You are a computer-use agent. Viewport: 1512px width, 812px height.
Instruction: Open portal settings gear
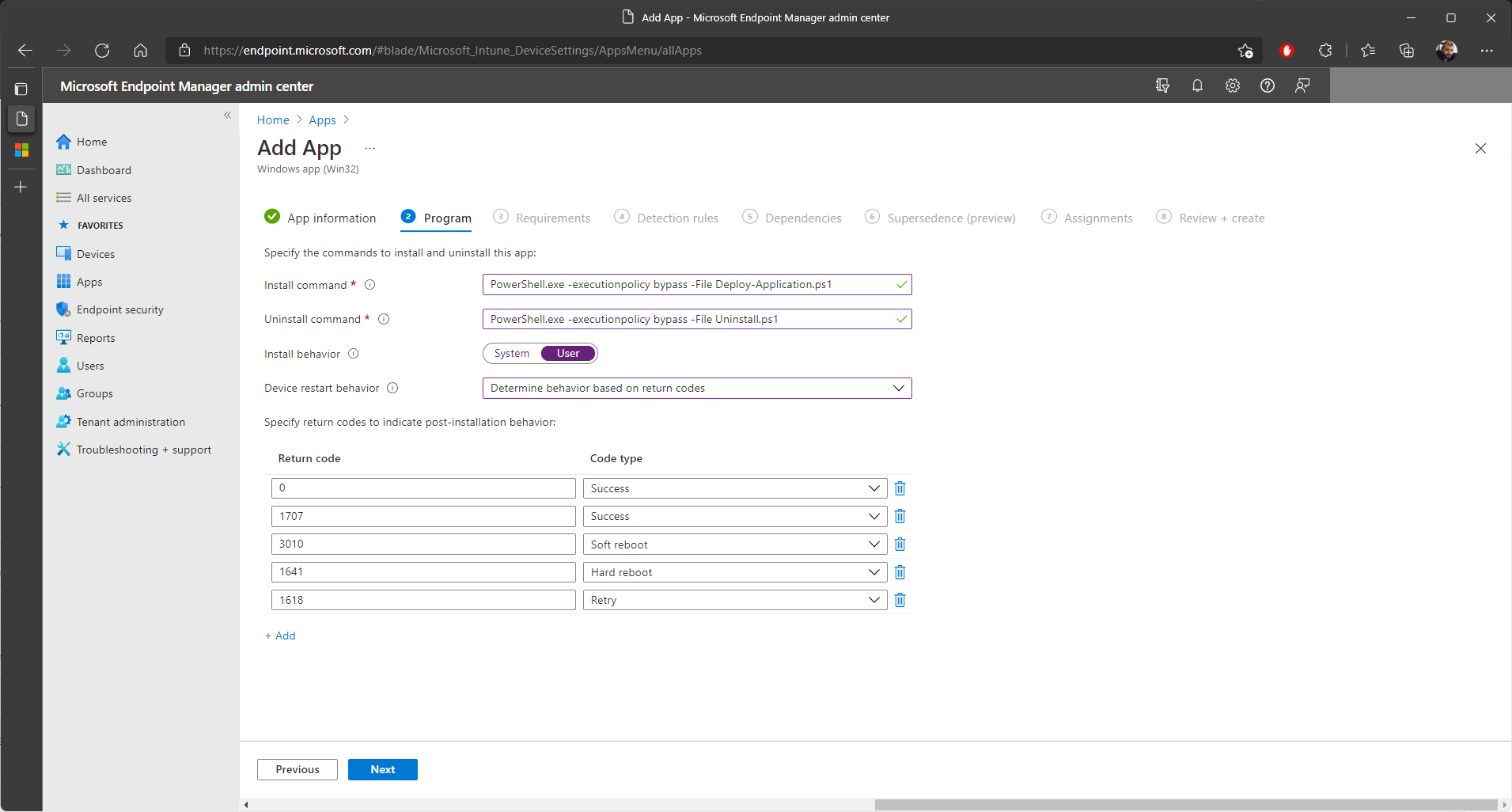coord(1232,85)
